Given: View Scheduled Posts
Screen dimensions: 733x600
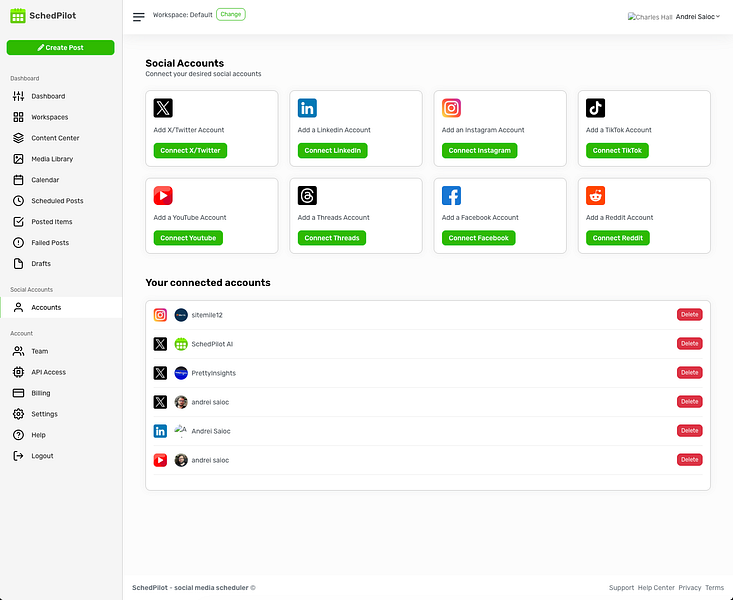Looking at the screenshot, I should [61, 201].
